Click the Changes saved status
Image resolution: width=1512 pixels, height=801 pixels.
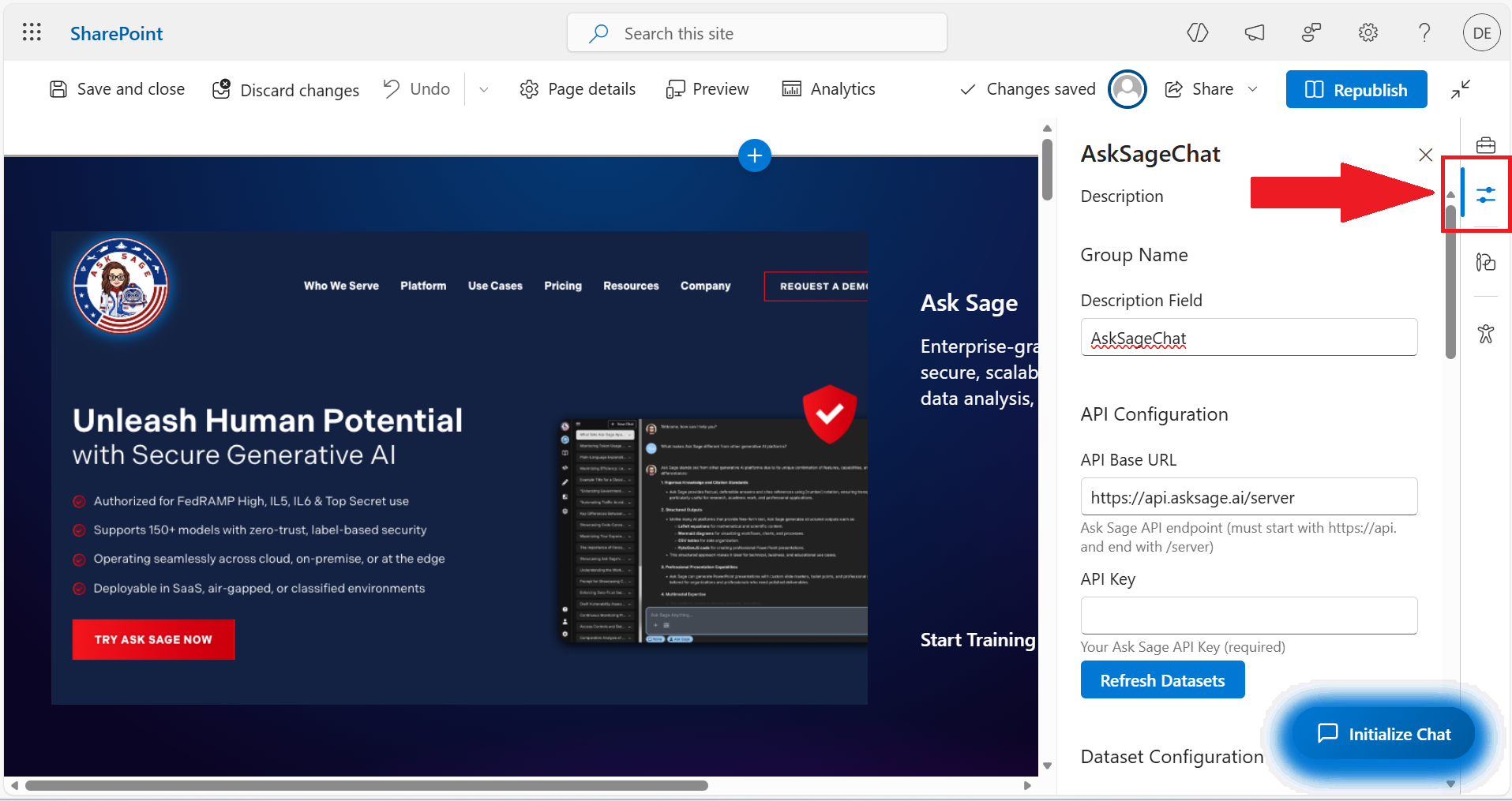[1027, 89]
